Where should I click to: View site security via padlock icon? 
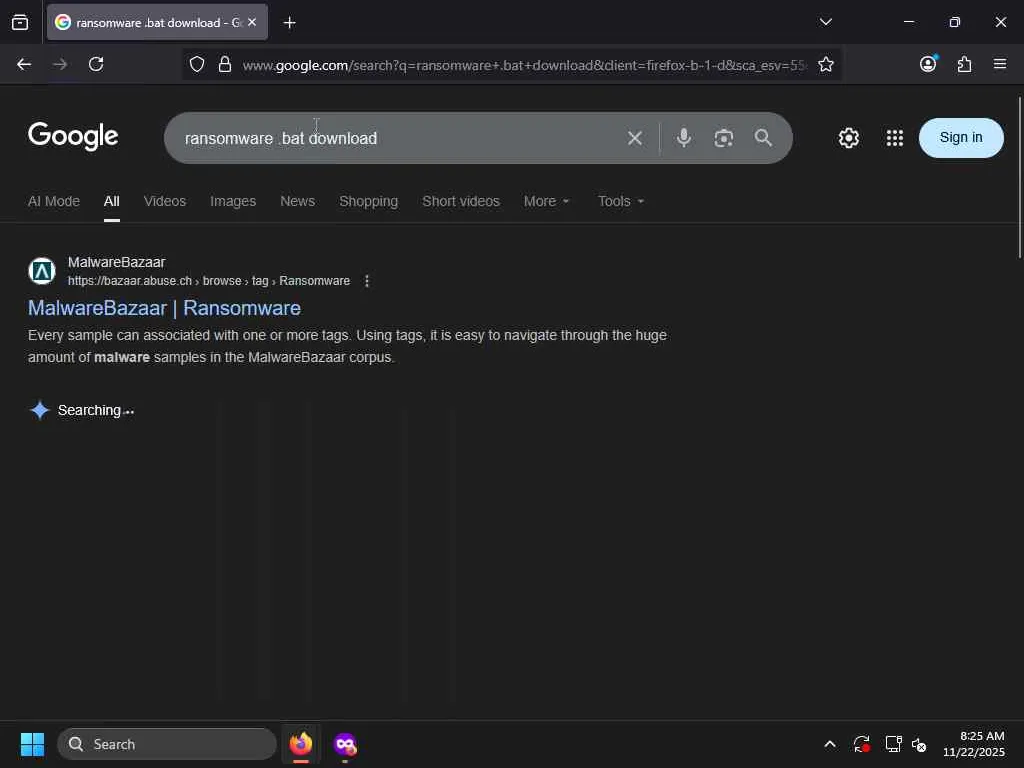(225, 64)
